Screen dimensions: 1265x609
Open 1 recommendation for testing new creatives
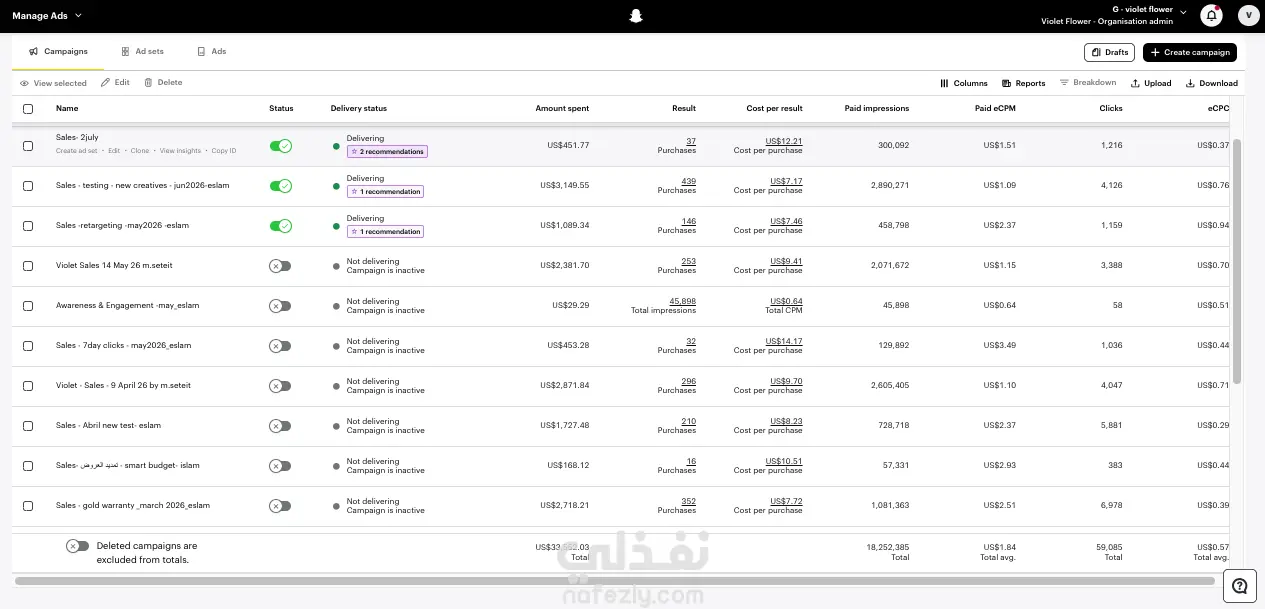pyautogui.click(x=384, y=192)
